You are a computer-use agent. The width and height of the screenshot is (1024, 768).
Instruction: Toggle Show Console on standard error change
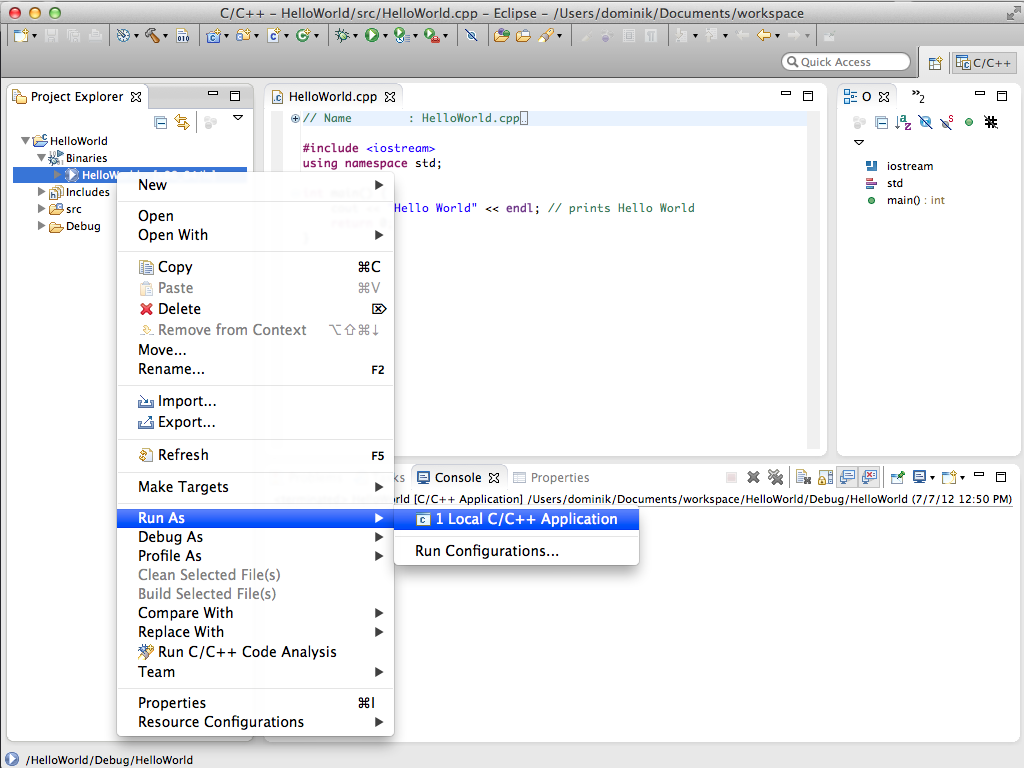click(869, 477)
